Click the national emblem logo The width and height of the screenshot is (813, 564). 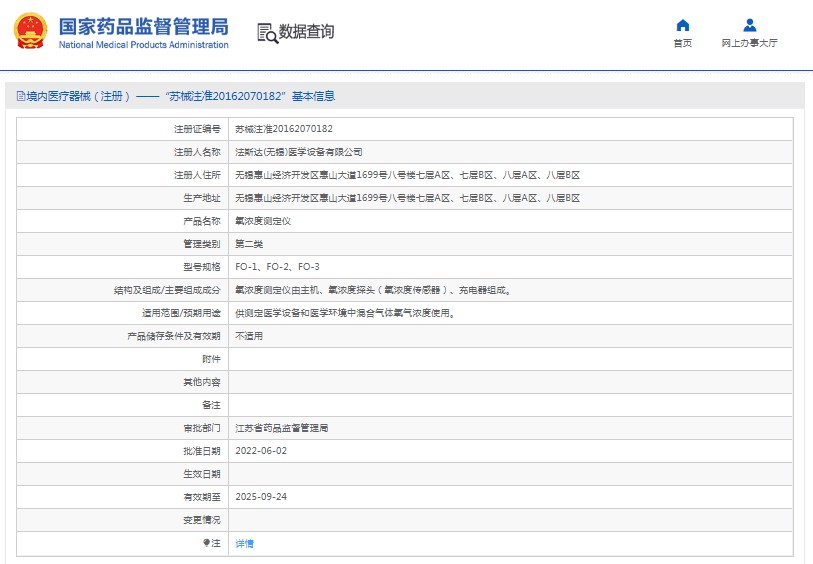pos(30,31)
